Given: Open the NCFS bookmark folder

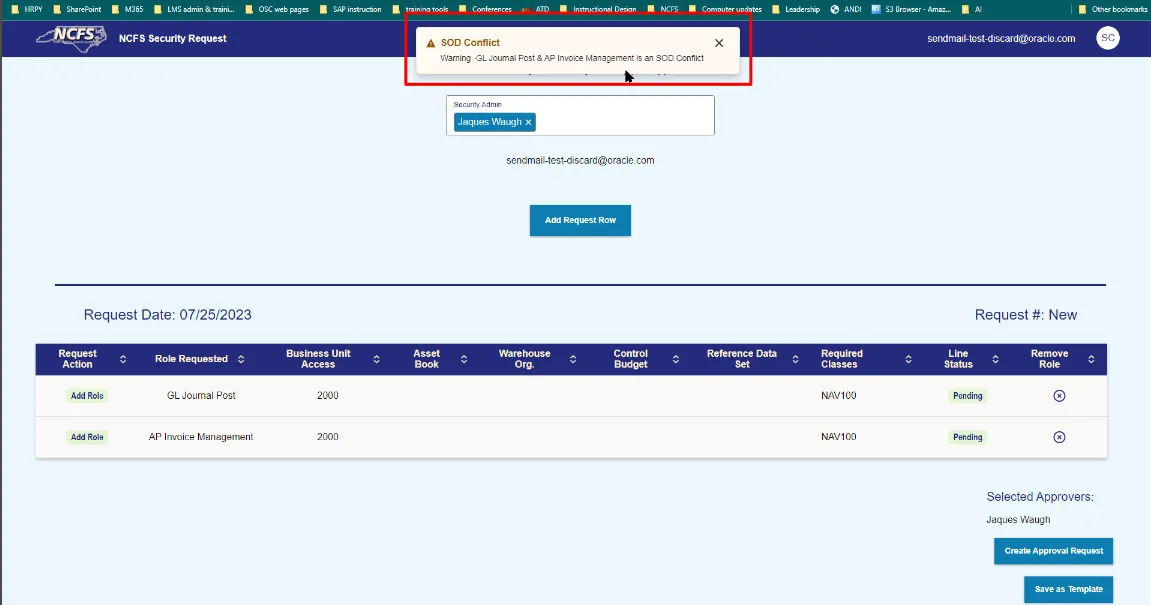Looking at the screenshot, I should pyautogui.click(x=663, y=10).
